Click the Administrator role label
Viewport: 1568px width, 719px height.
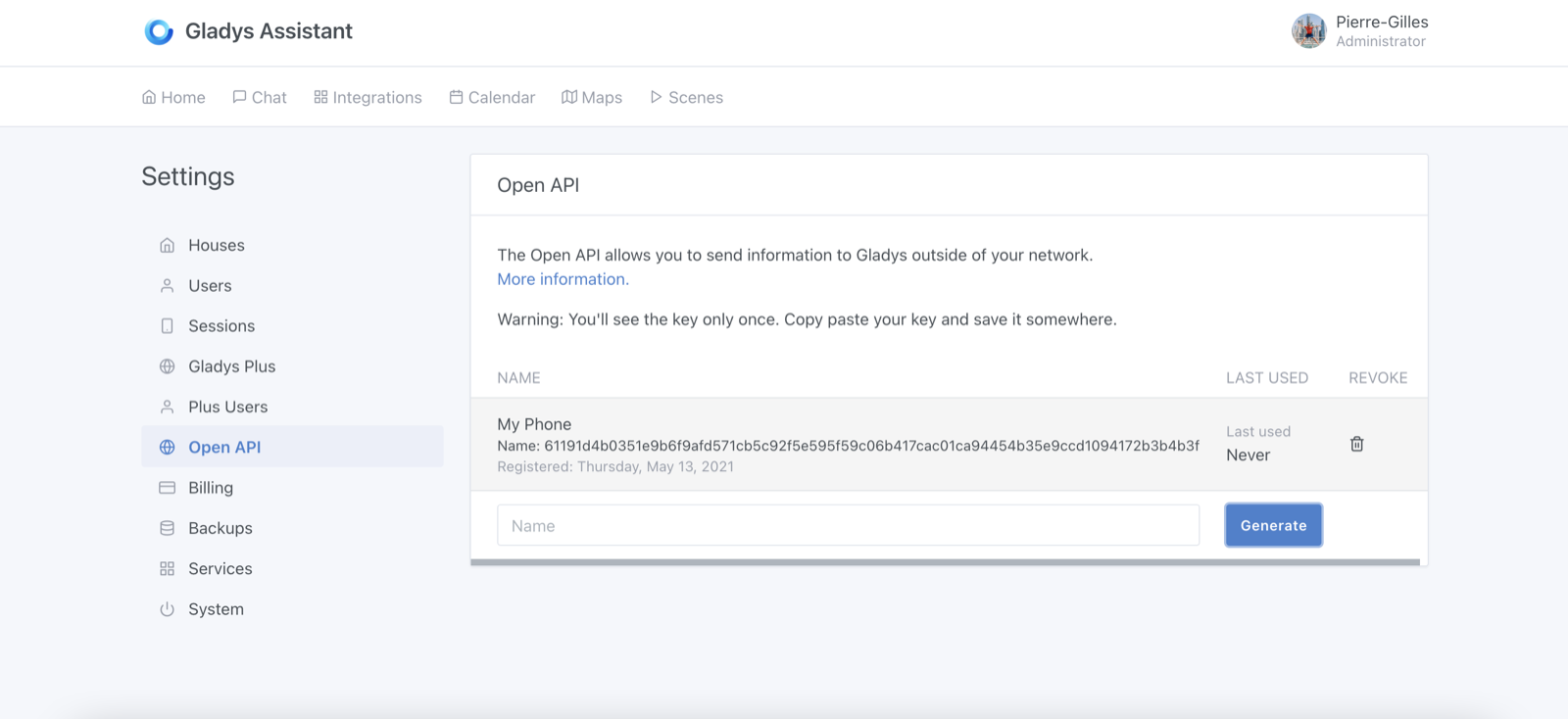coord(1381,41)
